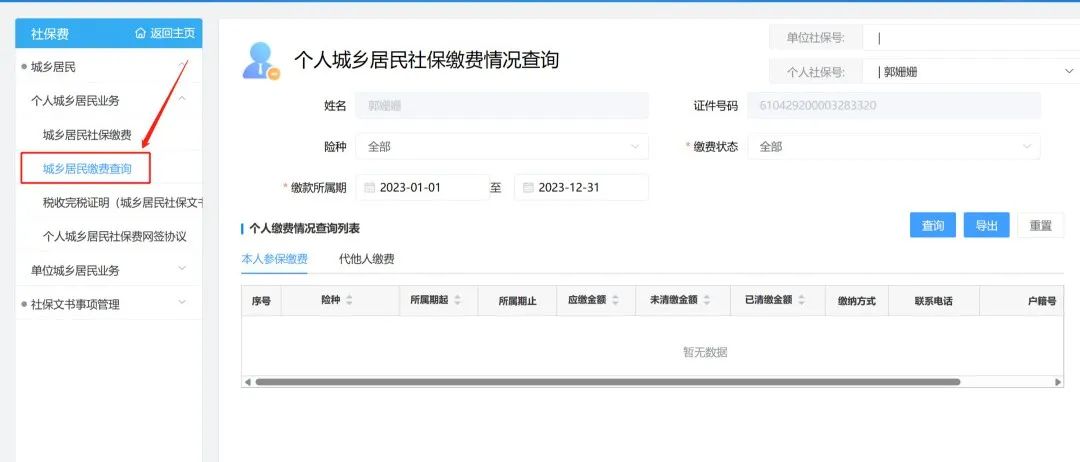Click the 导出 export button

click(x=986, y=225)
